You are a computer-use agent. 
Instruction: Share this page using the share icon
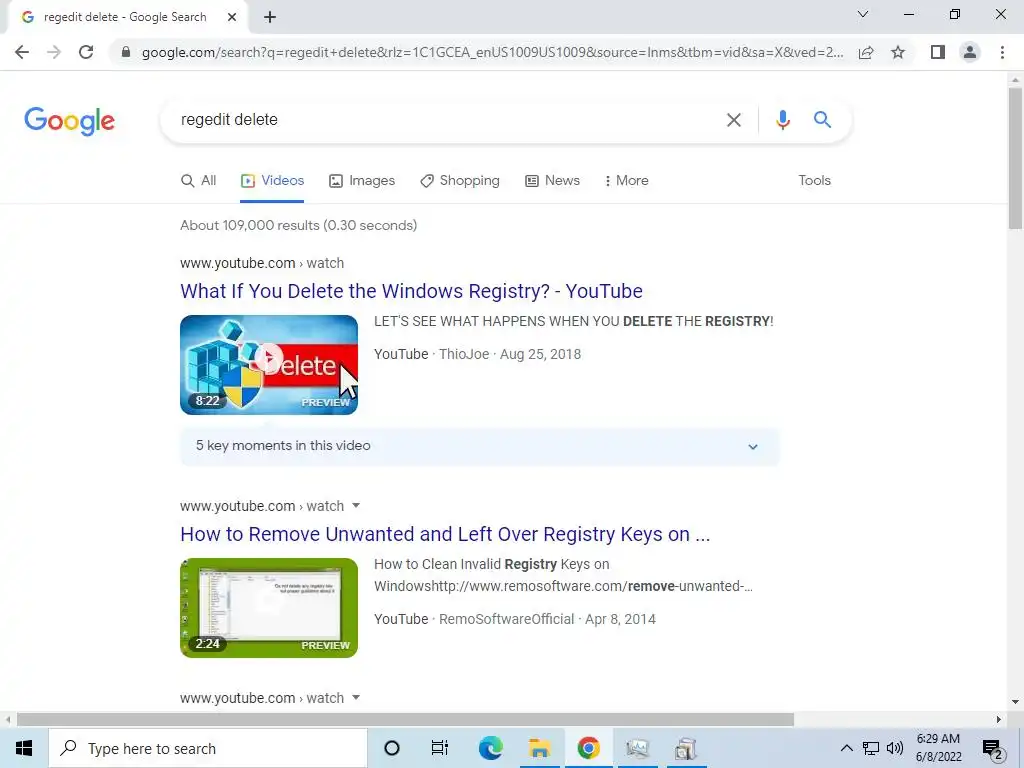coord(866,52)
